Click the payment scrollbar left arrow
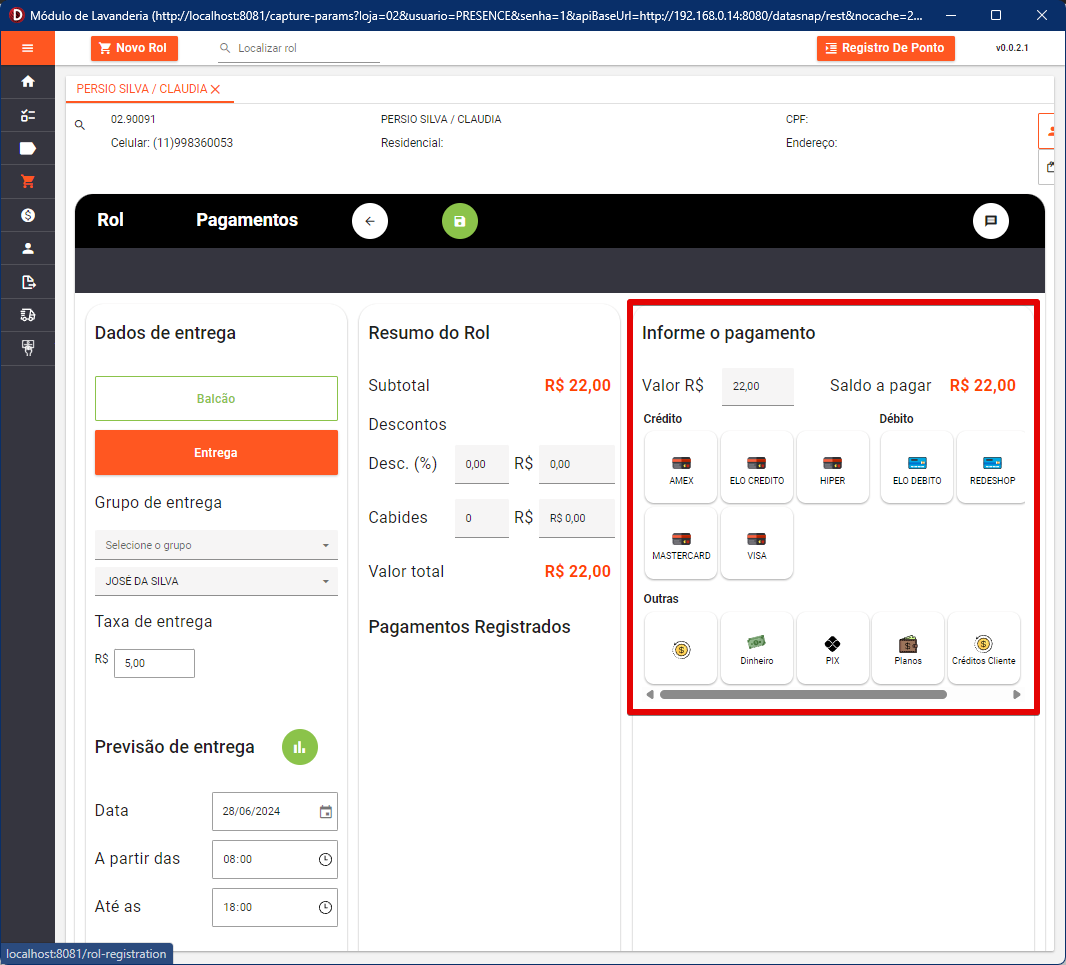Screen dimensions: 1066x965 point(650,694)
